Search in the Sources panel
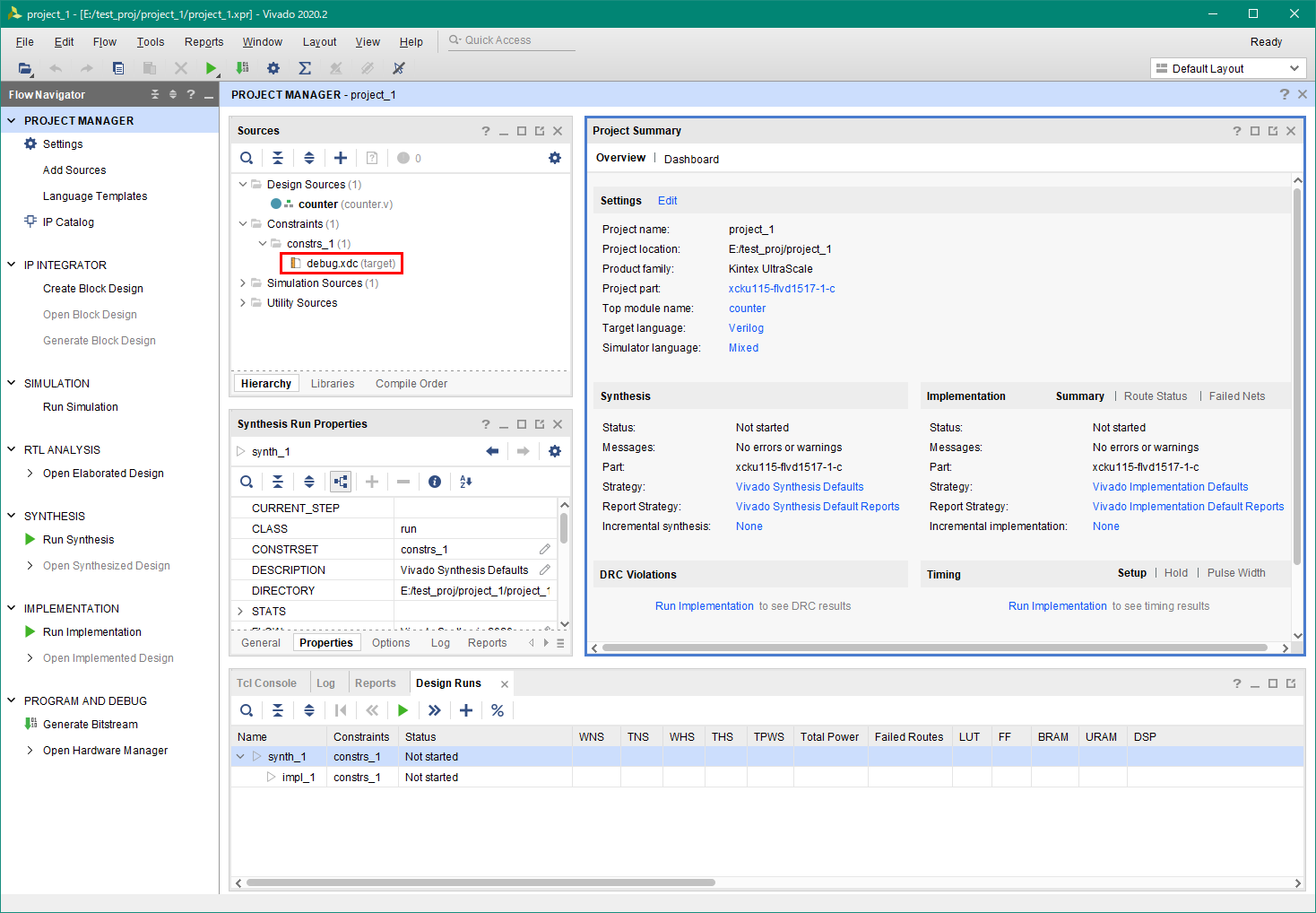 (247, 158)
